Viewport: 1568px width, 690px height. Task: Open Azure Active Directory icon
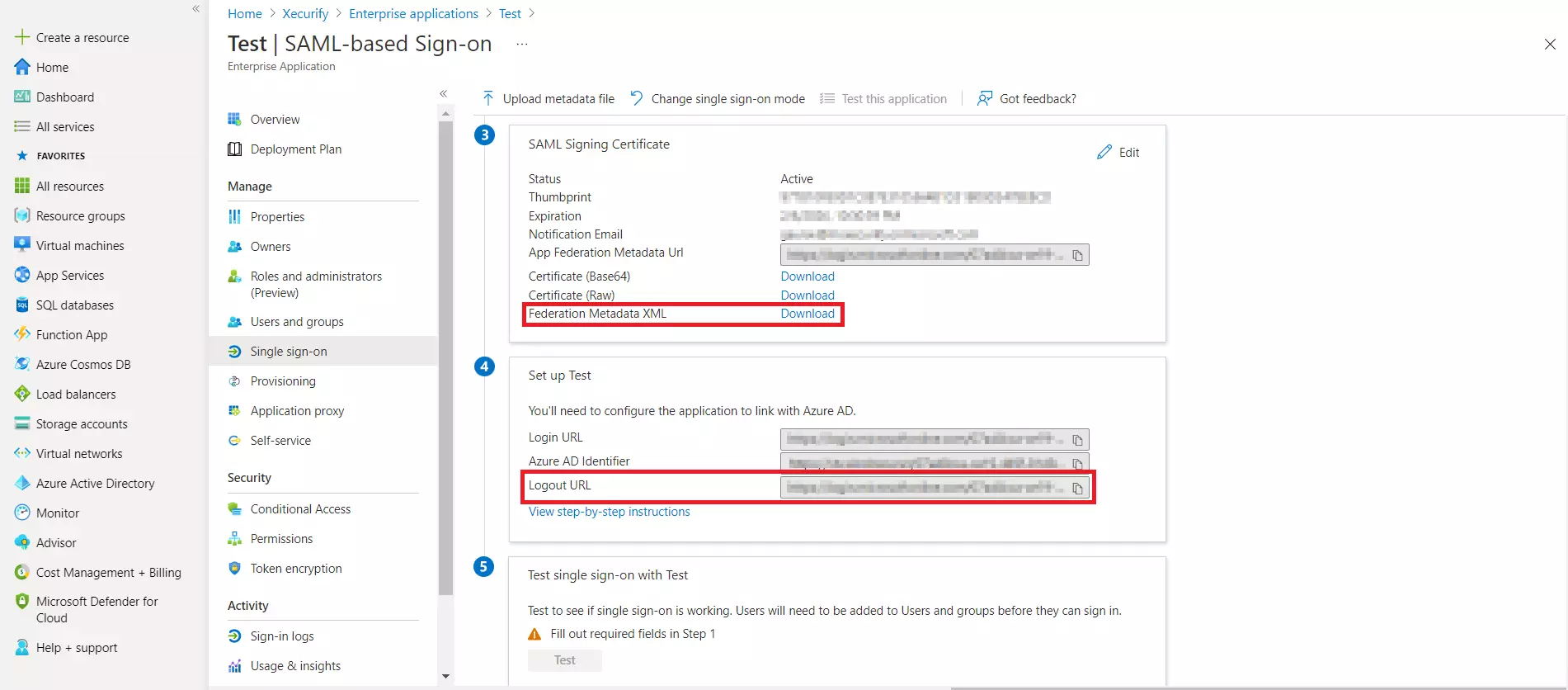point(22,483)
